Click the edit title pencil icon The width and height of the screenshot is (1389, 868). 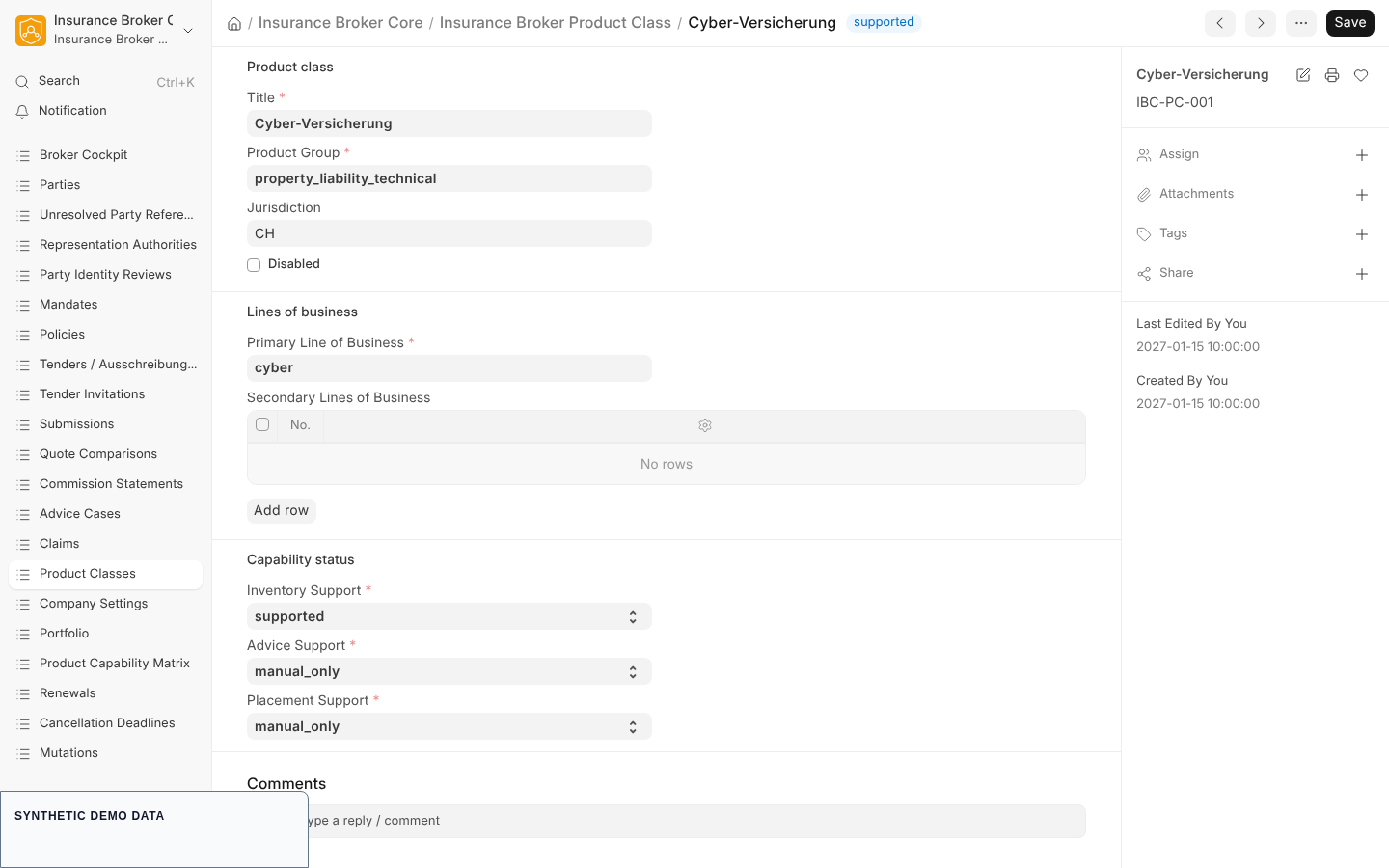[x=1303, y=75]
